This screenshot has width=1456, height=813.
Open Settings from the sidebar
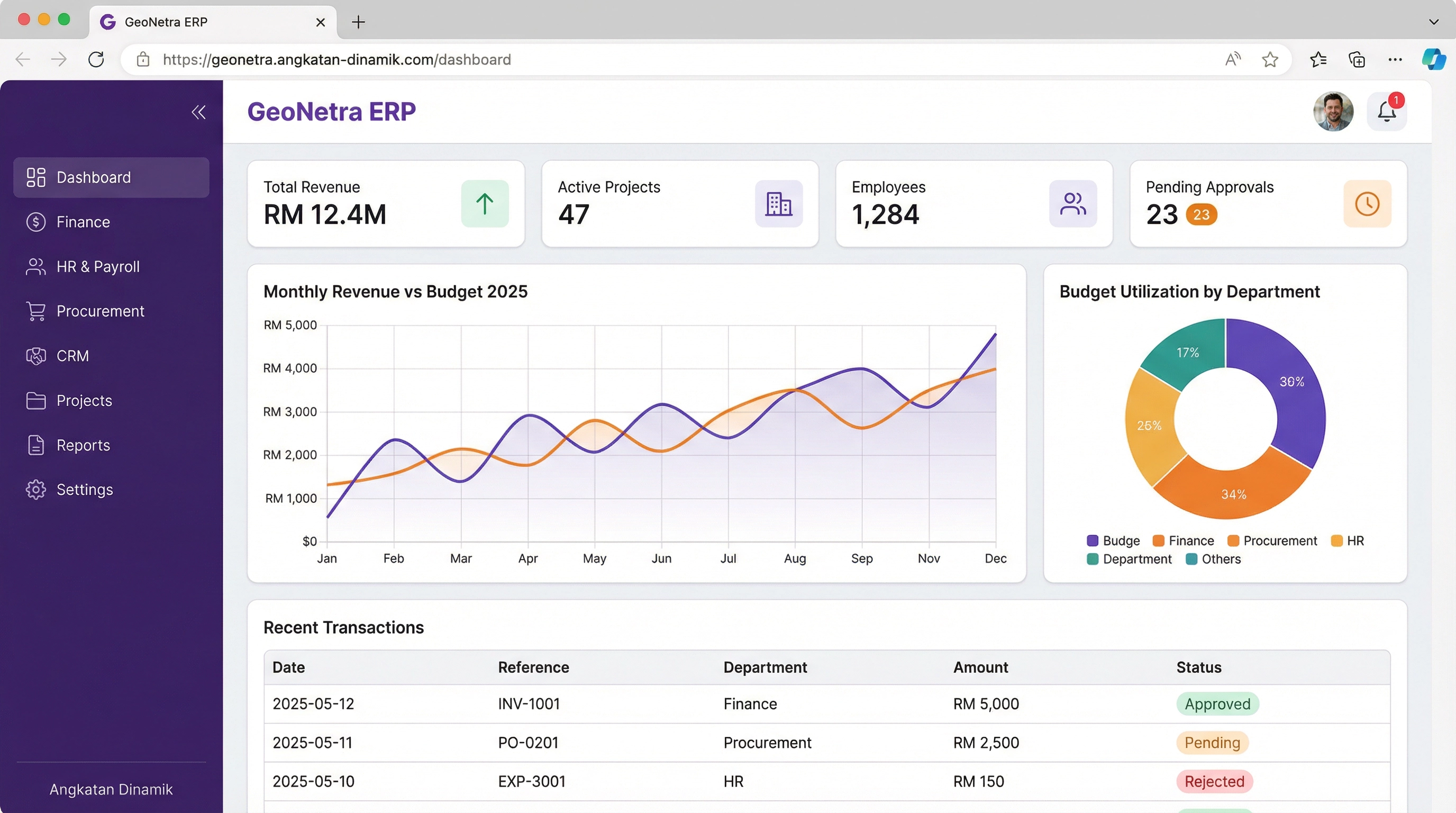84,490
